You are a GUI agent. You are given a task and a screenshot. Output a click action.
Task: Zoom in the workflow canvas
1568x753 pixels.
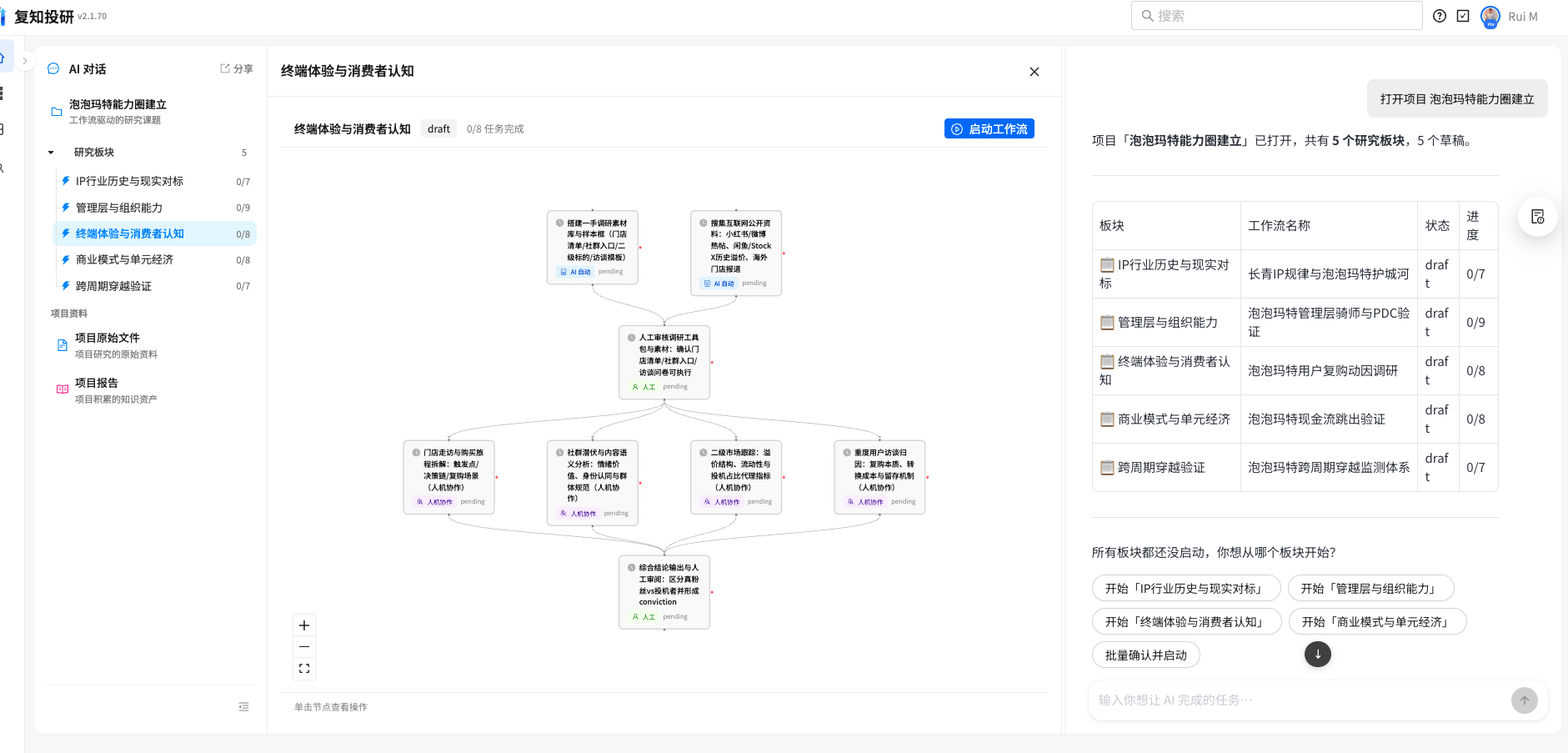304,625
